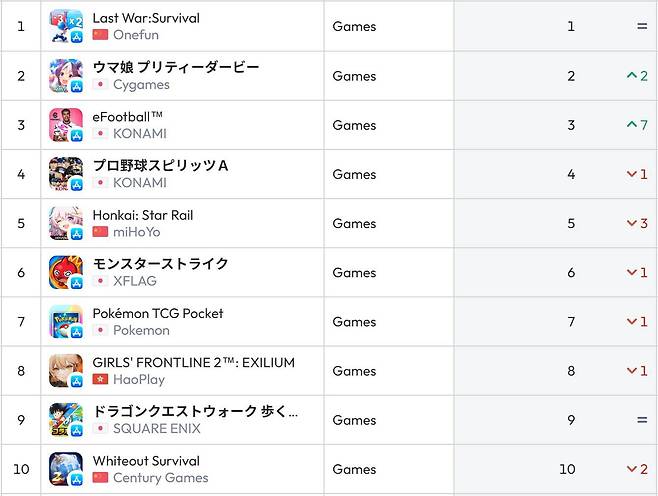Click the Whiteout Survival app icon

click(66, 469)
